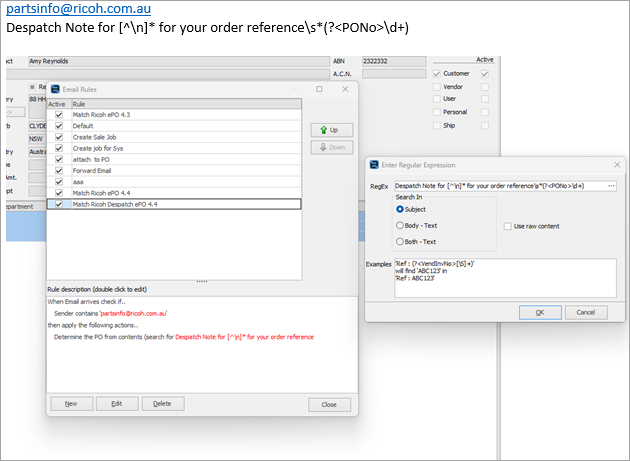Select the Subject radio button
The image size is (630, 461).
(400, 209)
